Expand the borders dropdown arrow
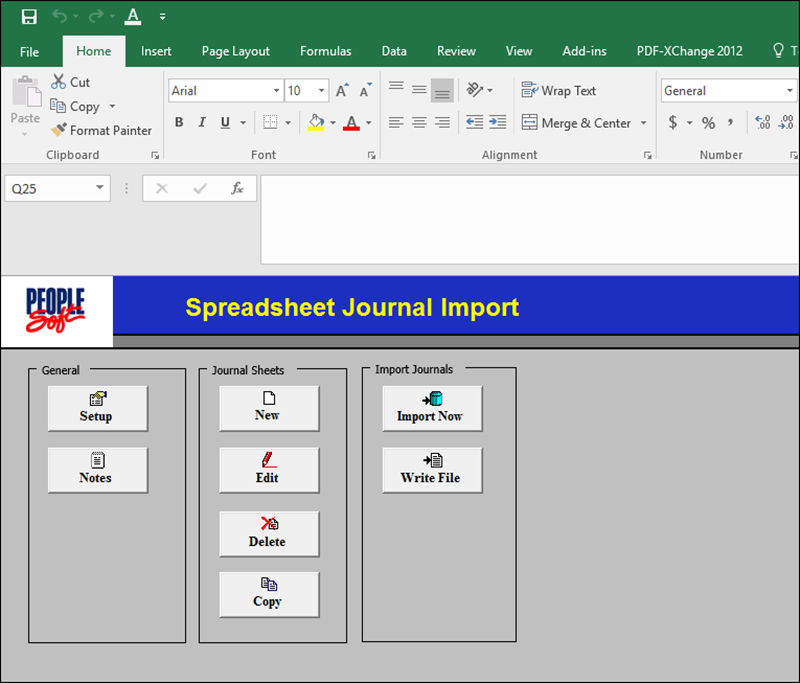The height and width of the screenshot is (683, 800). tap(288, 123)
